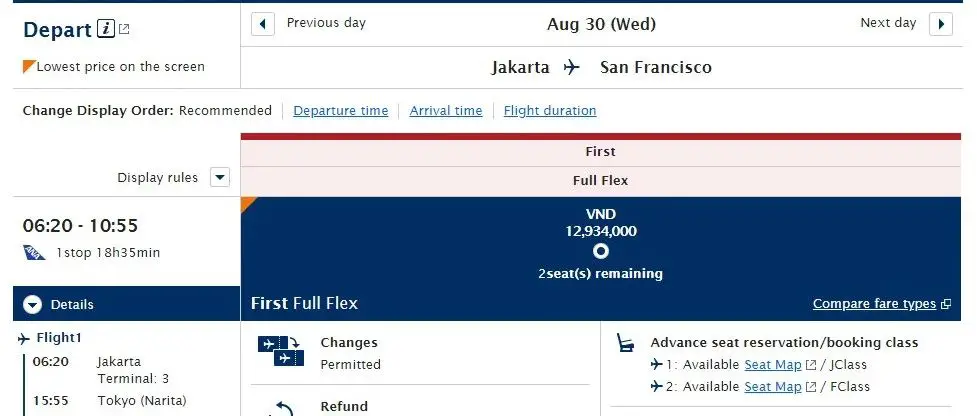Go to previous day arrow
This screenshot has height=416, width=977.
point(263,24)
